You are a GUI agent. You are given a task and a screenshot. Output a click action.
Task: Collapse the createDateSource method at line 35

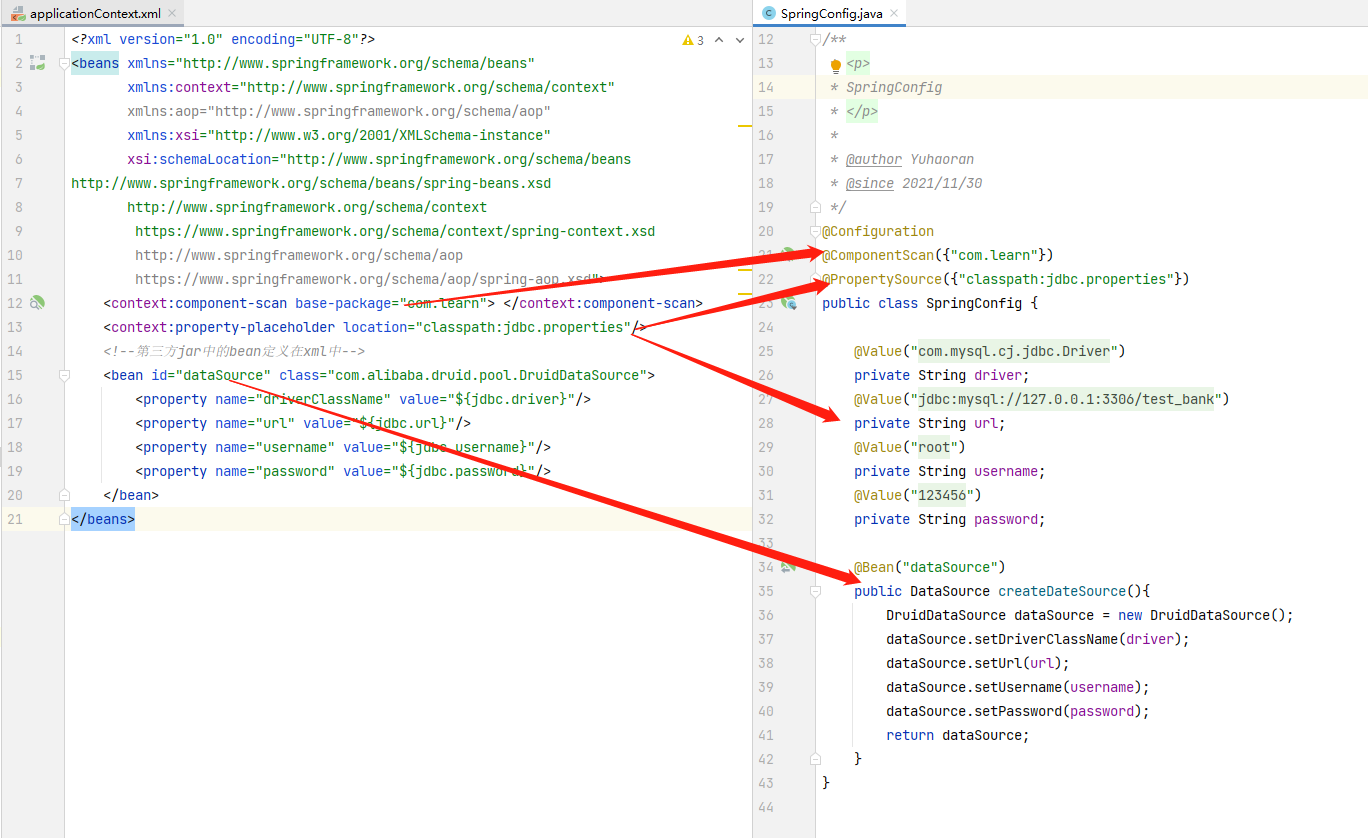point(816,591)
